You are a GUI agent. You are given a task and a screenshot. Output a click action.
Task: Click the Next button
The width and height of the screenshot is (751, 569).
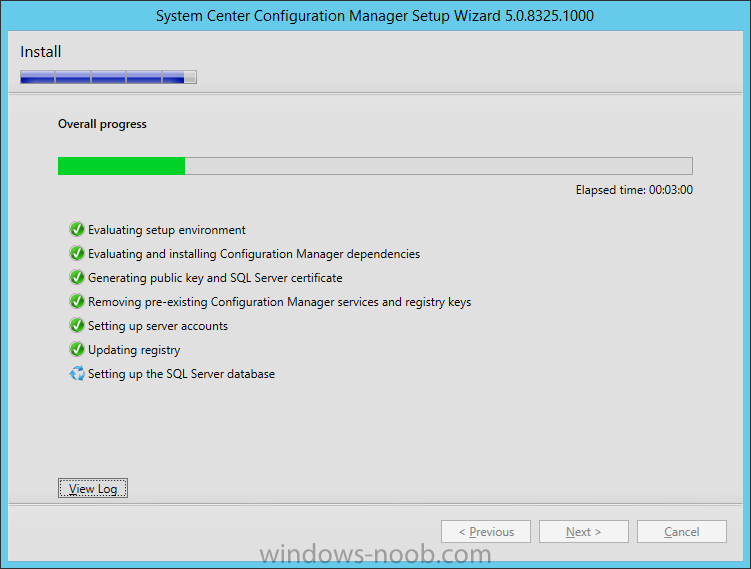tap(583, 532)
